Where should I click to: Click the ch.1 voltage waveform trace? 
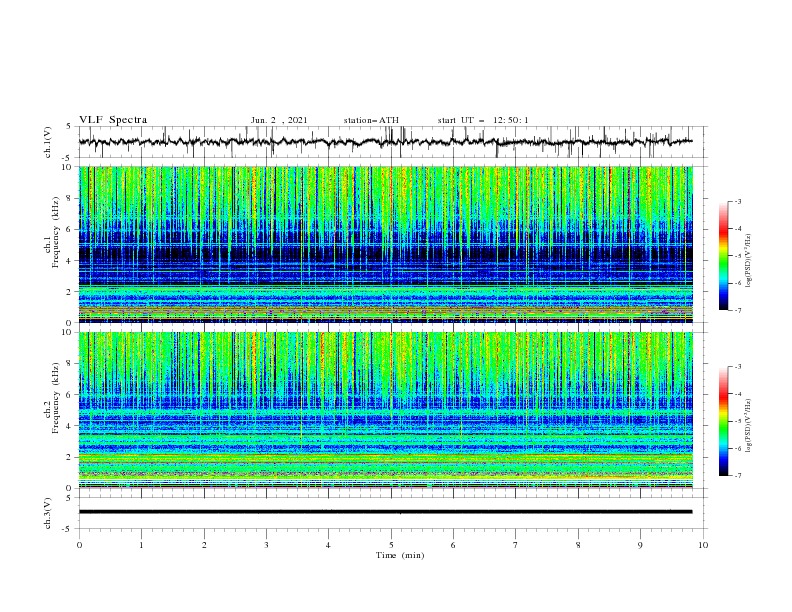385,142
